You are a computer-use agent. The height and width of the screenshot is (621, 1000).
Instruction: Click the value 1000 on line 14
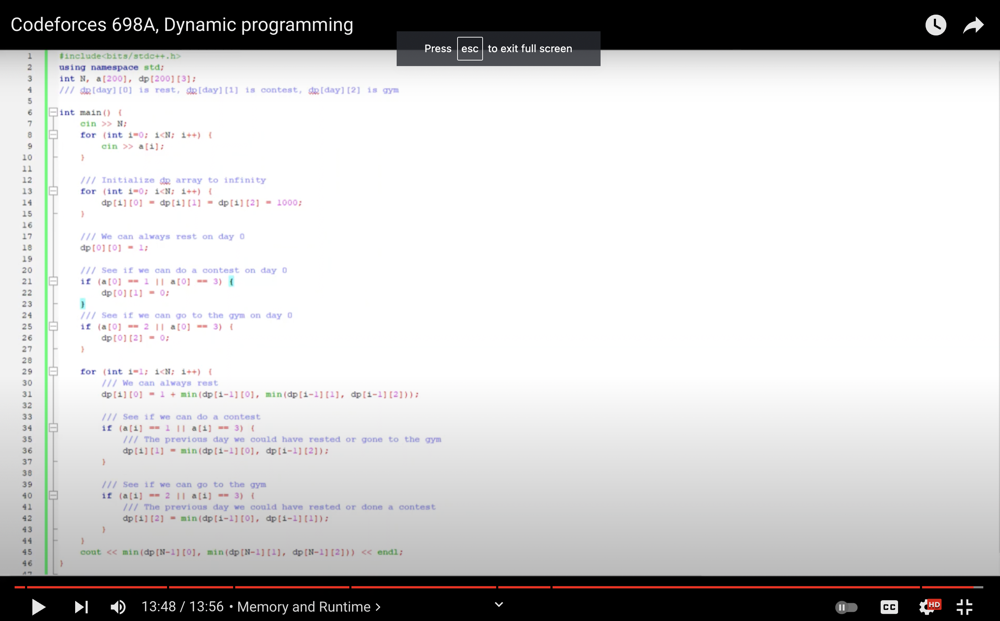[288, 203]
